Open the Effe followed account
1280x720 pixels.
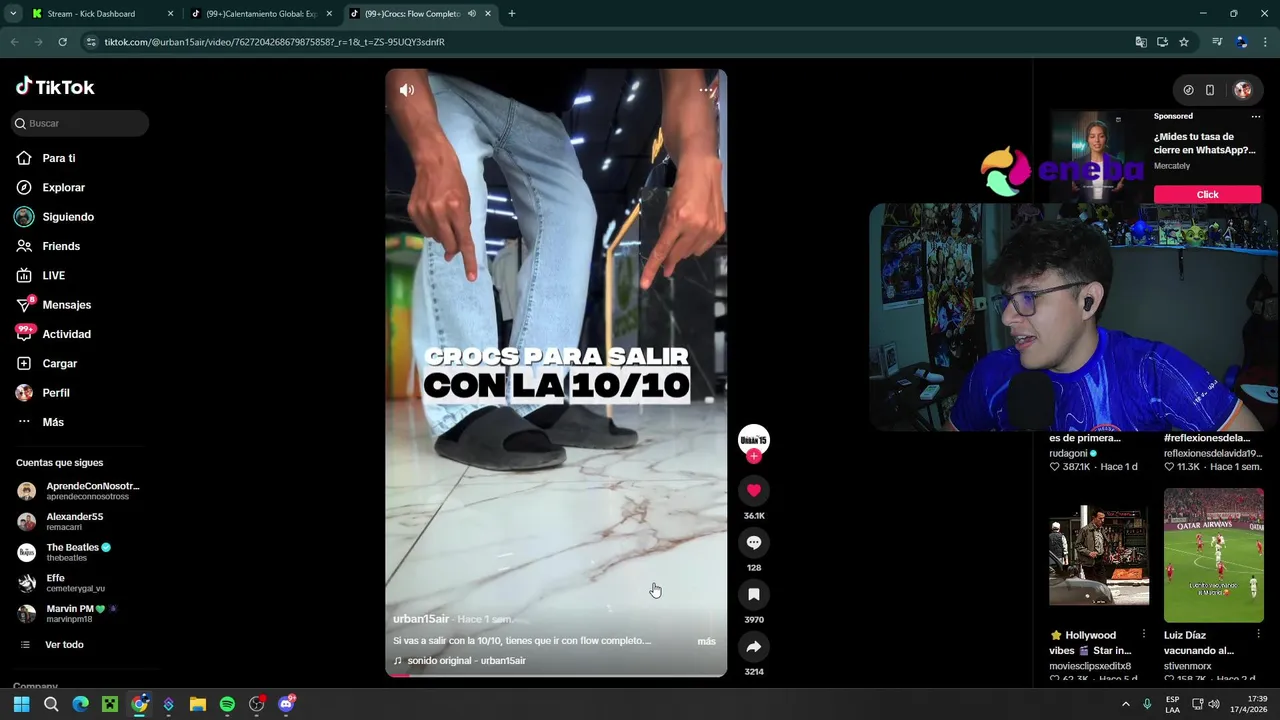[x=80, y=583]
